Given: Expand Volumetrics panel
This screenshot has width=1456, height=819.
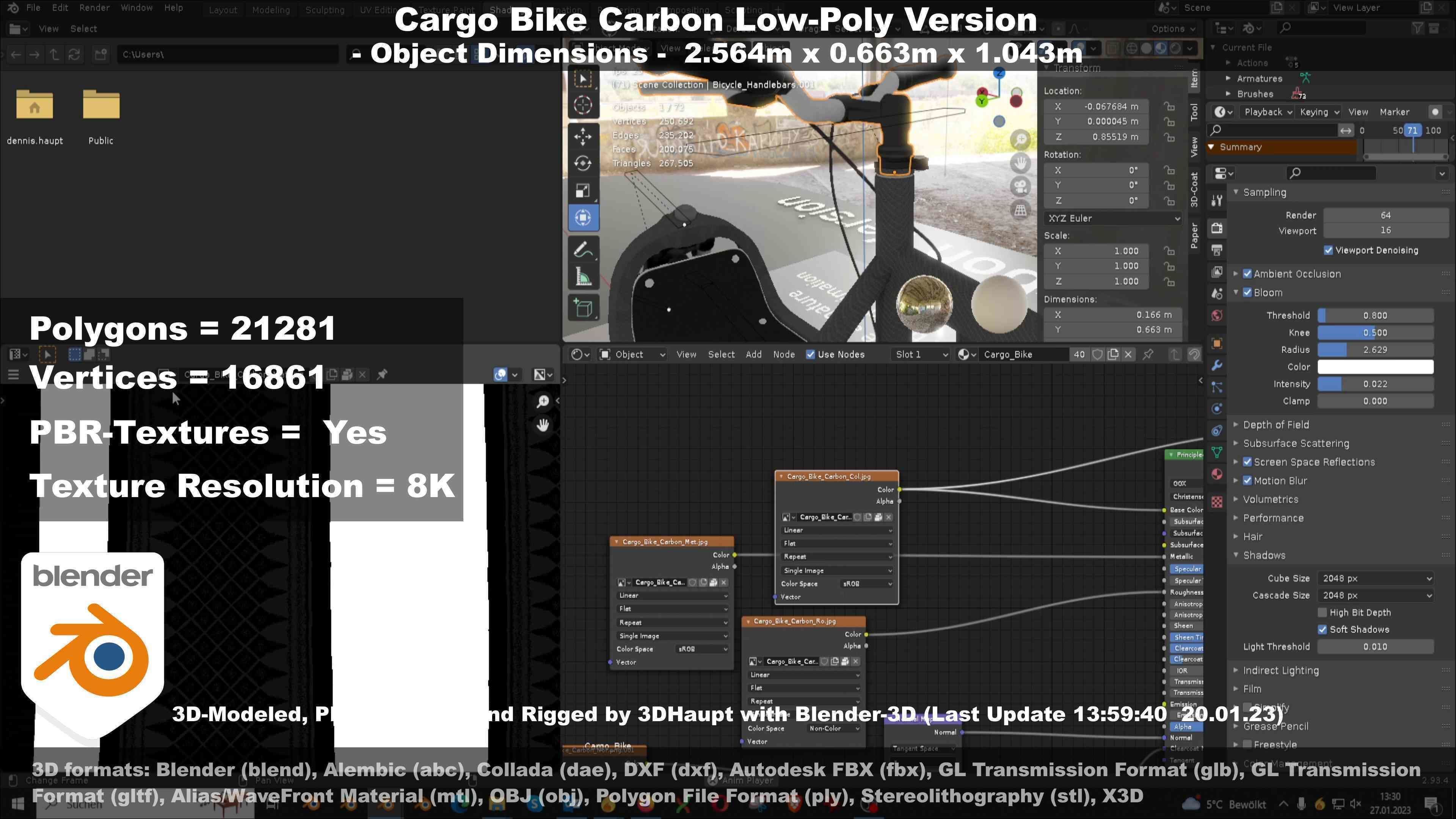Looking at the screenshot, I should pyautogui.click(x=1271, y=499).
